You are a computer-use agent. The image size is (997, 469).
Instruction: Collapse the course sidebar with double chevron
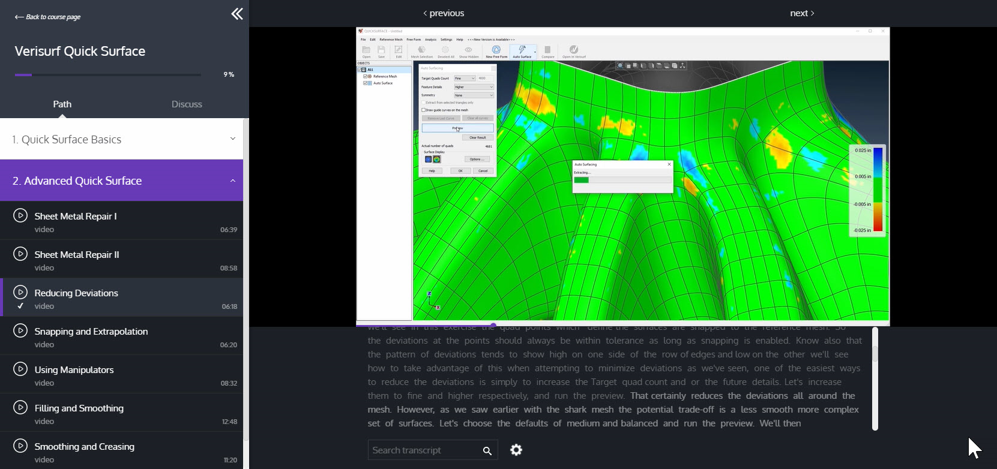pos(237,13)
